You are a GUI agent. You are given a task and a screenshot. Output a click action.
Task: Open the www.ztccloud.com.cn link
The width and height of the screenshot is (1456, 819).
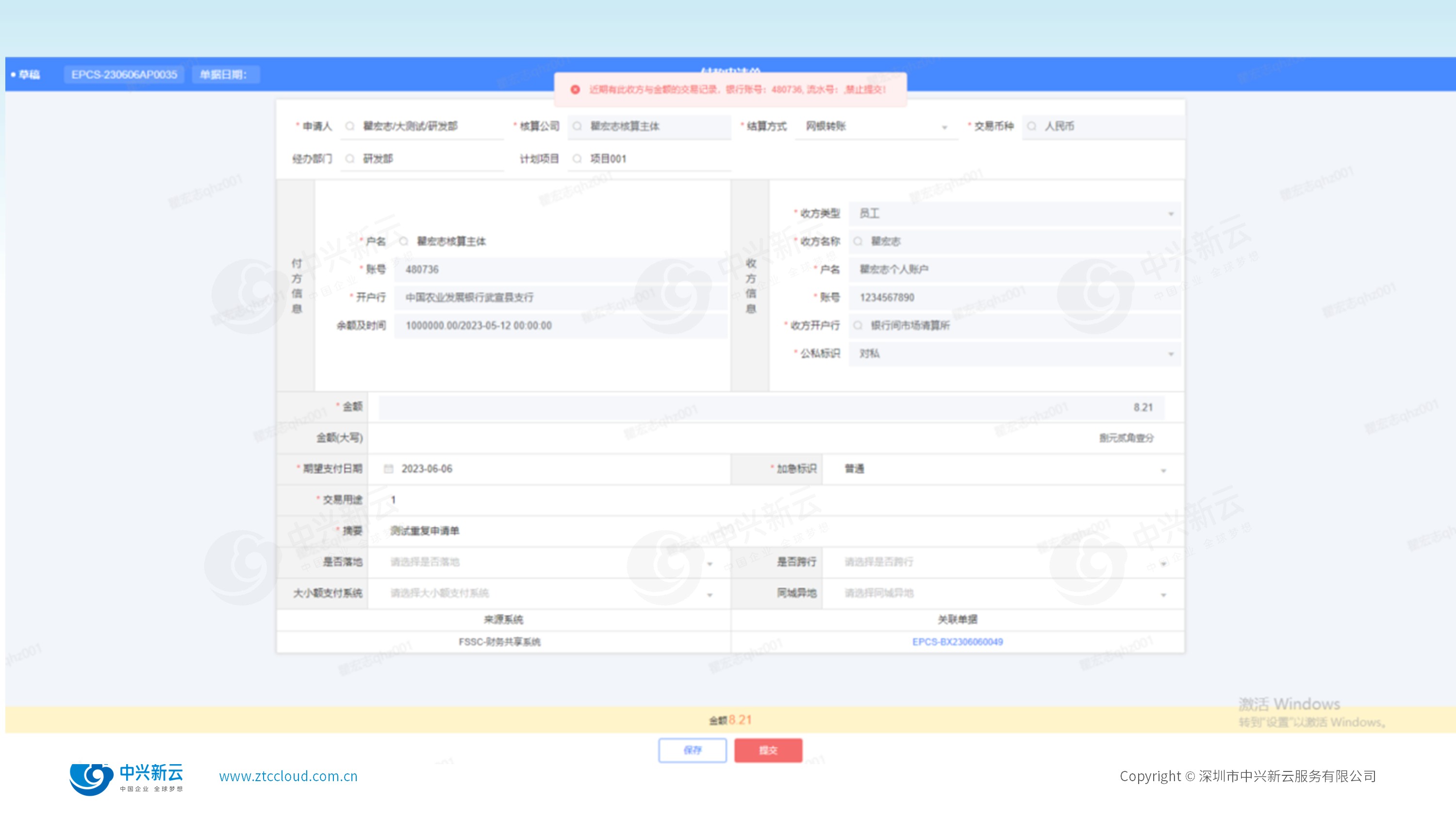tap(288, 776)
